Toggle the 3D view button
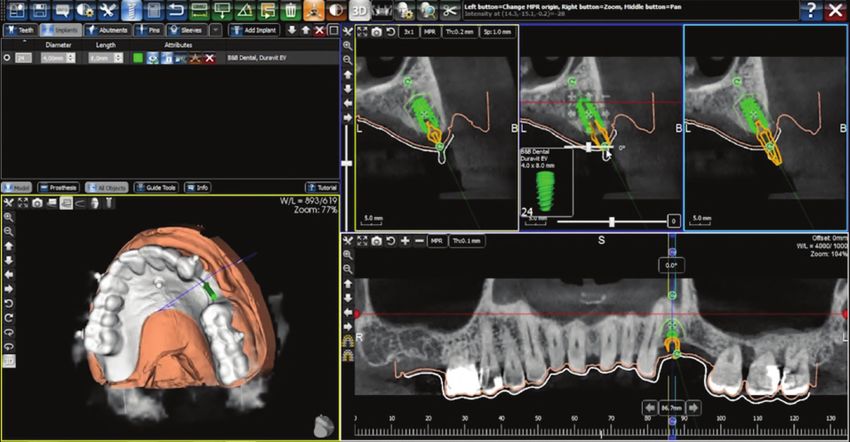Viewport: 850px width, 442px height. click(359, 11)
